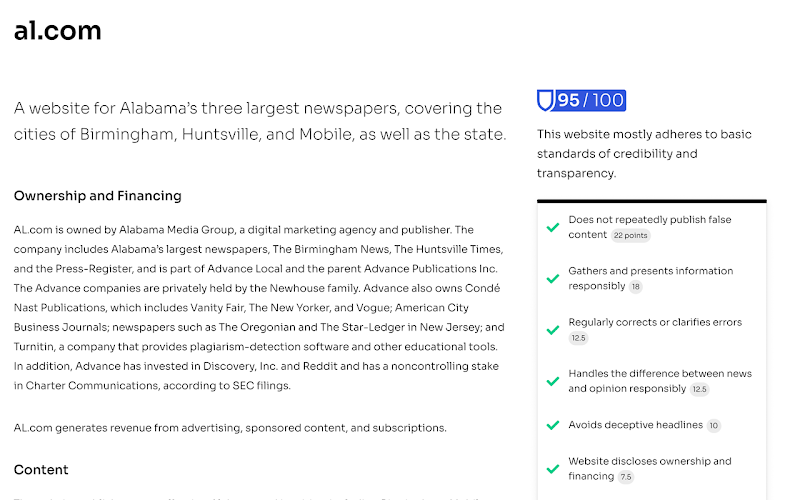Click the '7.5' badge next to financing

point(626,477)
